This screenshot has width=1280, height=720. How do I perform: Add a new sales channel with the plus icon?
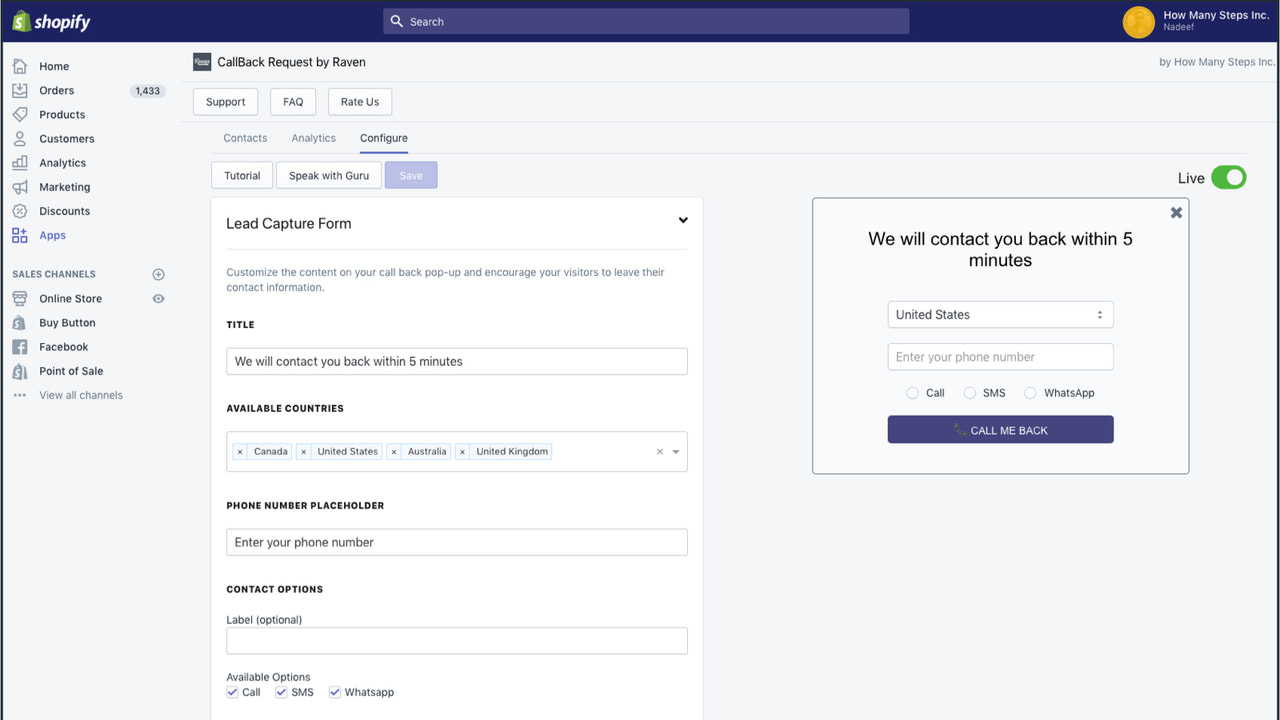click(x=158, y=274)
